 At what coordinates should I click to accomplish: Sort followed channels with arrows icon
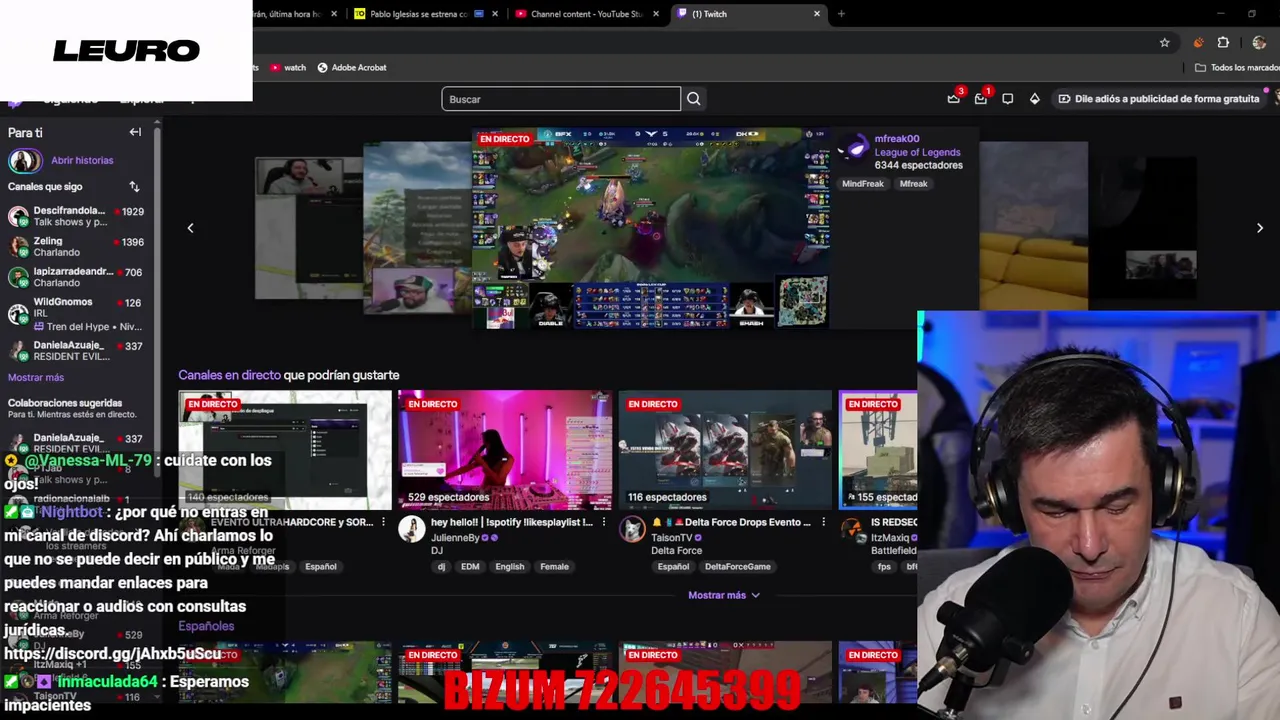(134, 187)
